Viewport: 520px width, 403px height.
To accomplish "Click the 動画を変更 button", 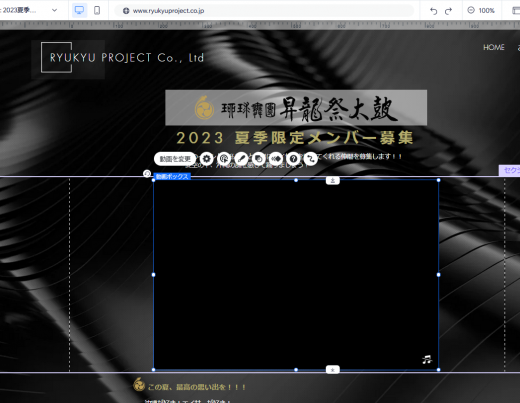I will [x=175, y=159].
